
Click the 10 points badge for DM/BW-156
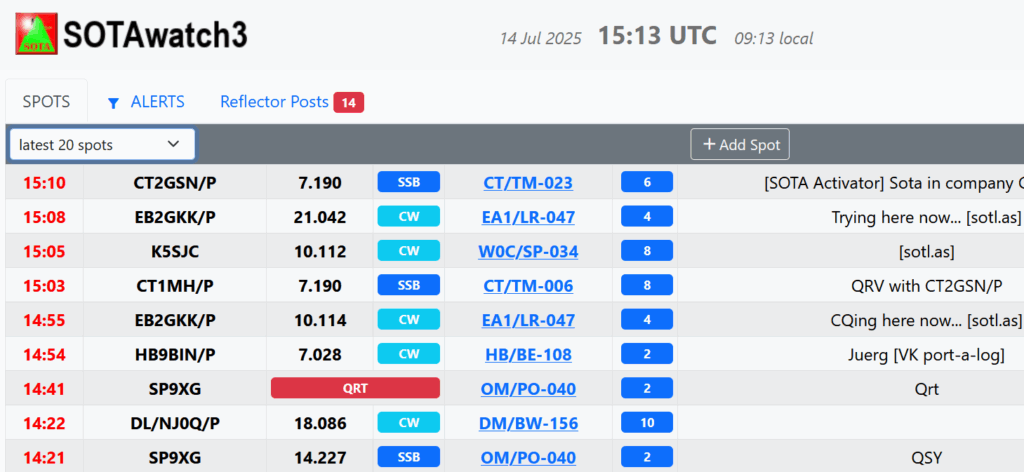(647, 423)
